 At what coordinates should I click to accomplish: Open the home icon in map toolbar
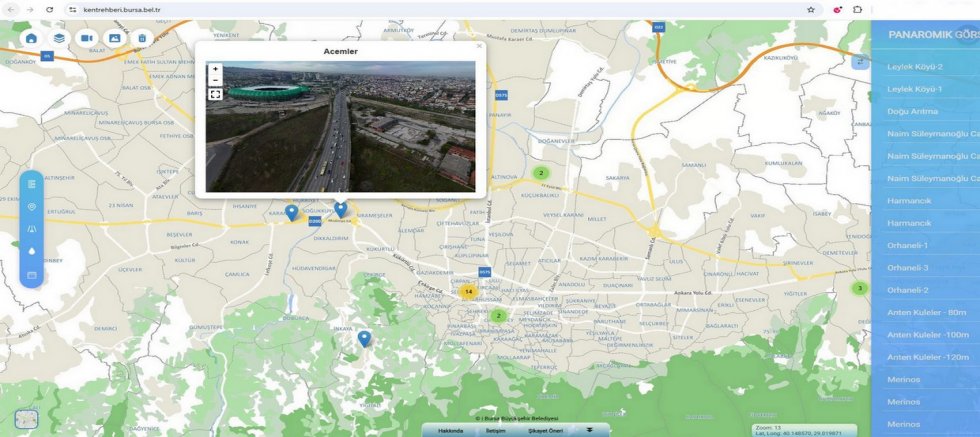(31, 38)
